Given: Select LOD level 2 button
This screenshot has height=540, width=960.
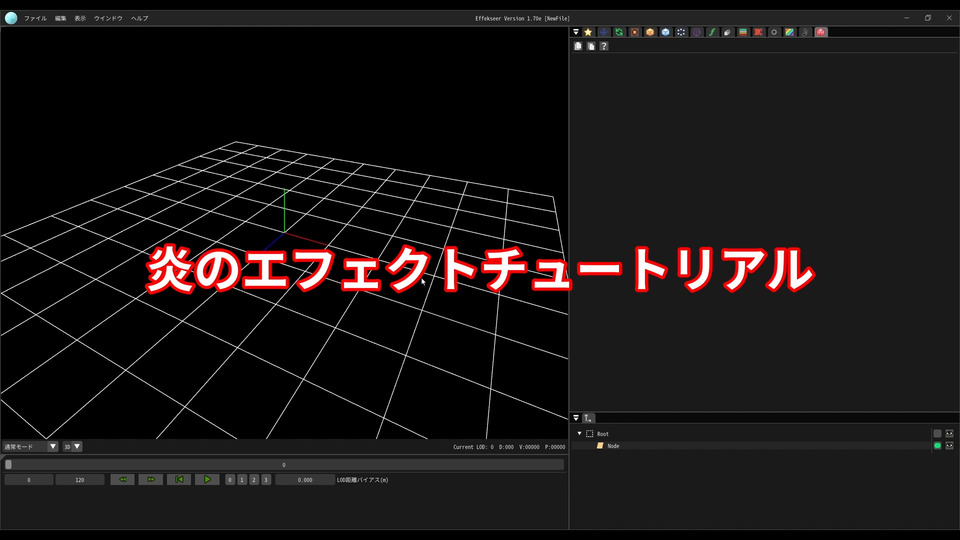Looking at the screenshot, I should pyautogui.click(x=254, y=480).
